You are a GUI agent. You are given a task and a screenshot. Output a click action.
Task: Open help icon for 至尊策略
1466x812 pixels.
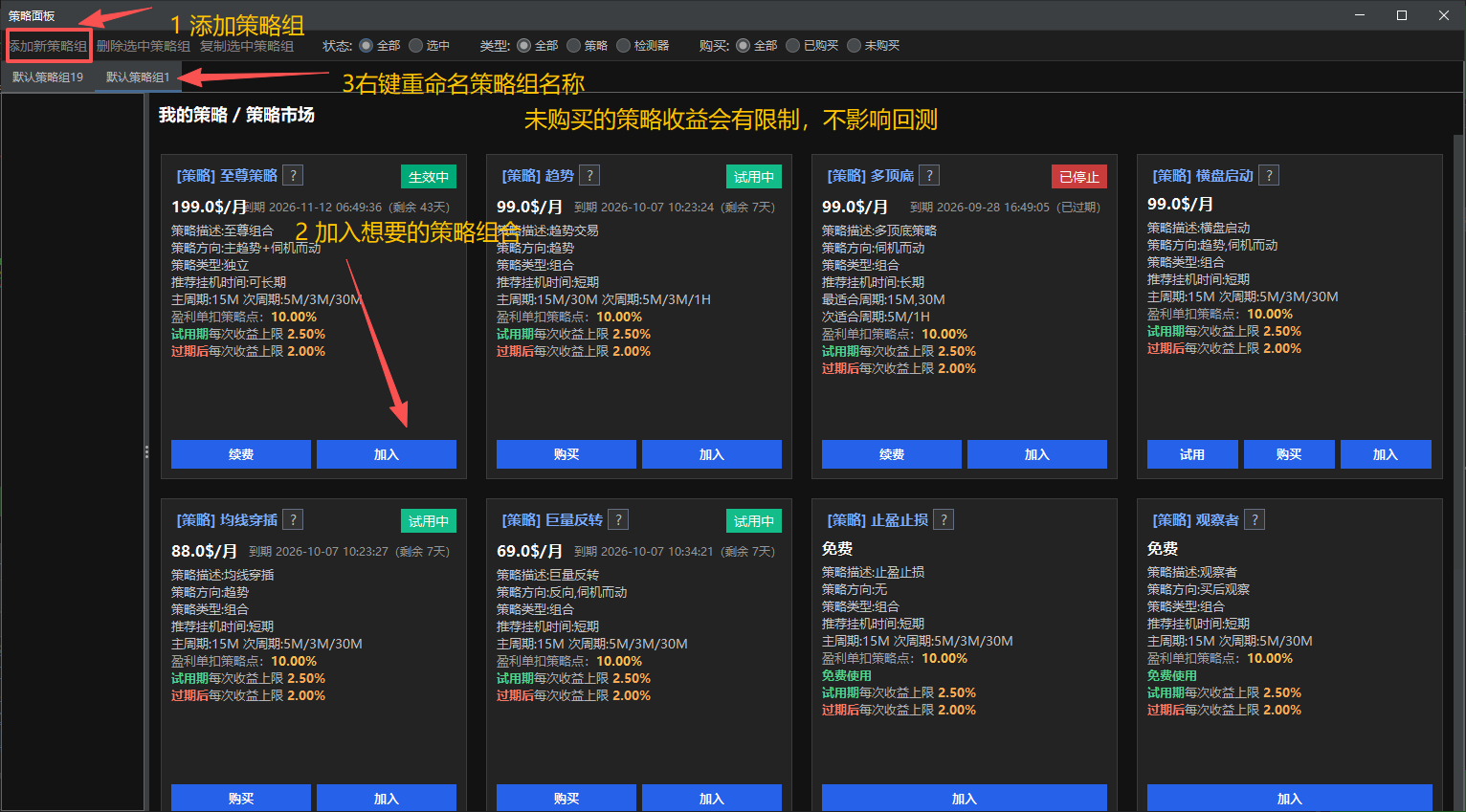(294, 175)
